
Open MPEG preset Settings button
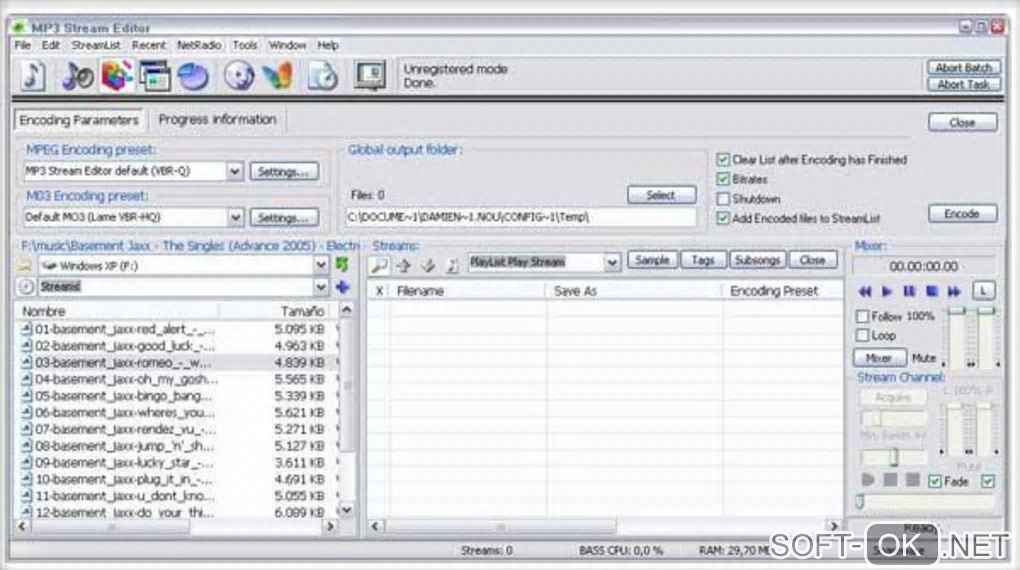coord(284,172)
